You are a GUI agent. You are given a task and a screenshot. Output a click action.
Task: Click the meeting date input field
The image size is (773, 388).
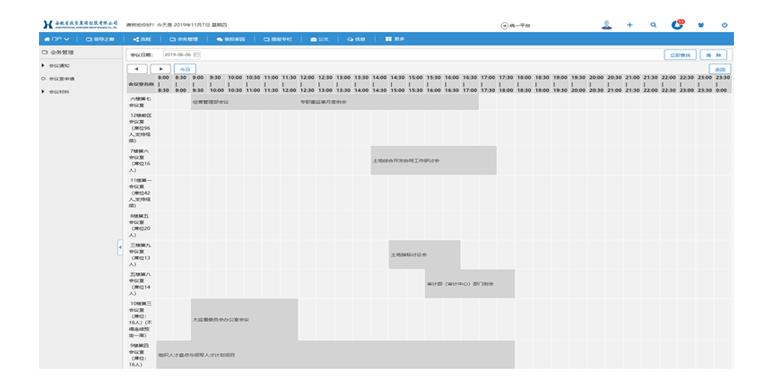pos(181,55)
